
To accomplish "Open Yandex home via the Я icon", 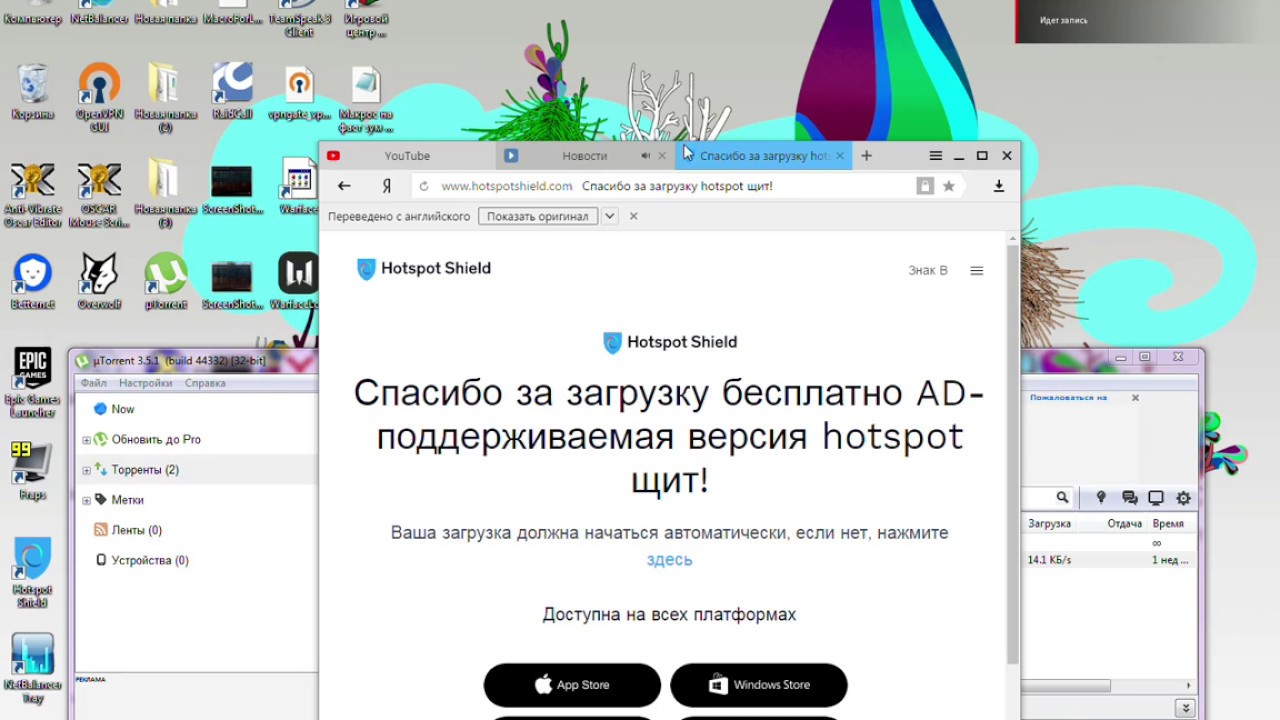I will tap(386, 186).
